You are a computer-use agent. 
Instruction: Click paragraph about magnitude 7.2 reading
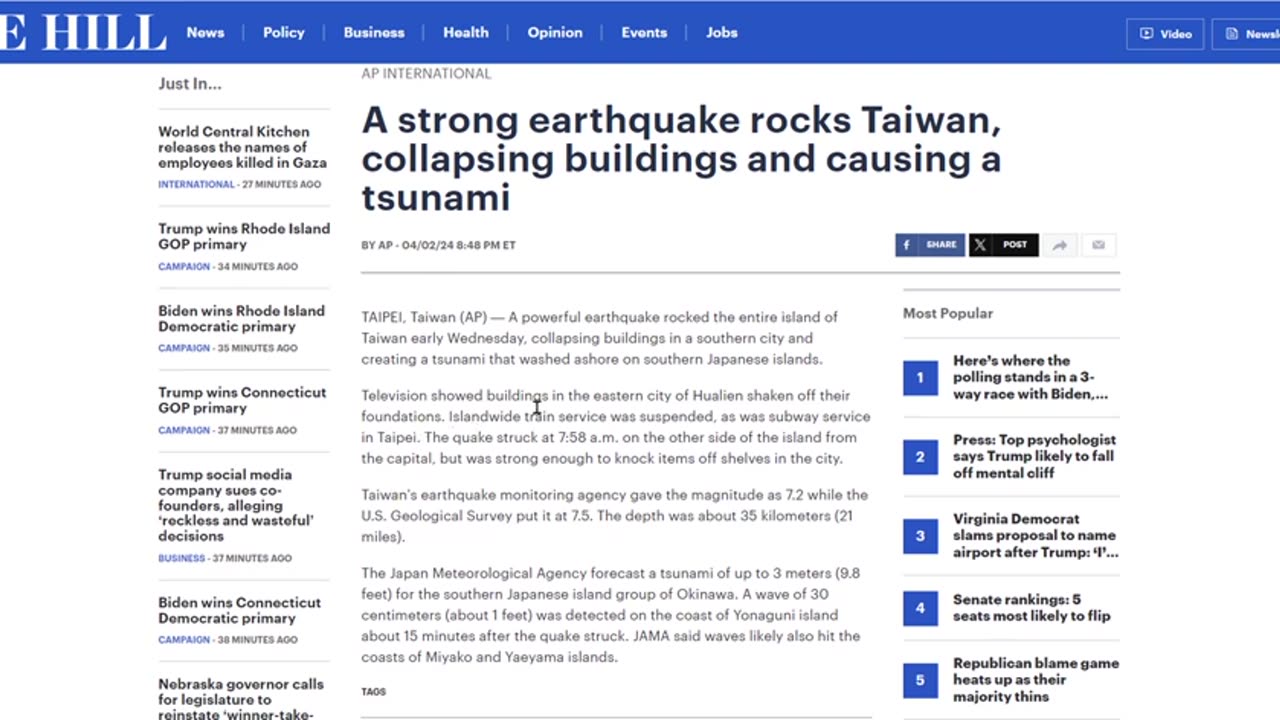point(614,516)
